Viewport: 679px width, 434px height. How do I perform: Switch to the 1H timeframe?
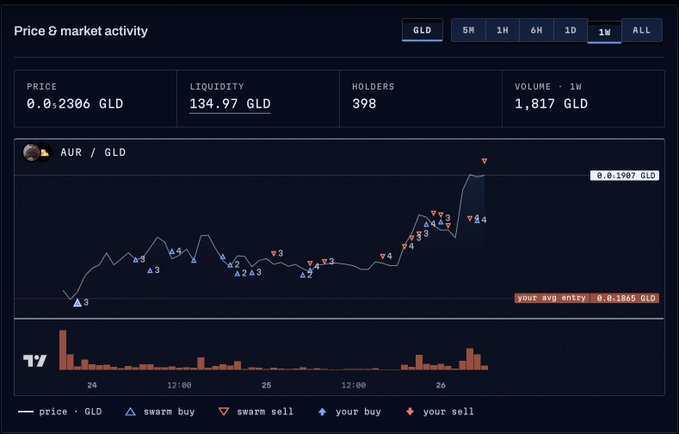(x=502, y=30)
